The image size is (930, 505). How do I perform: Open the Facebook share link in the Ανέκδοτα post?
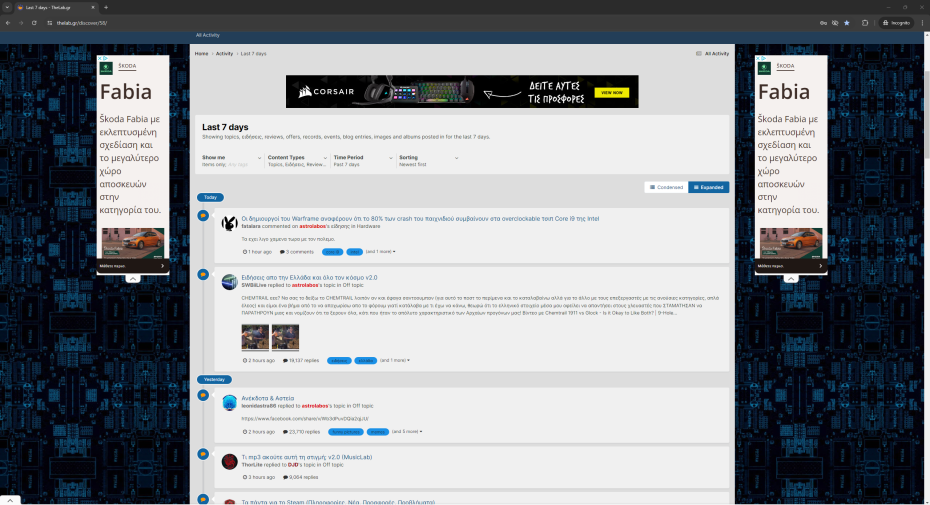[305, 418]
